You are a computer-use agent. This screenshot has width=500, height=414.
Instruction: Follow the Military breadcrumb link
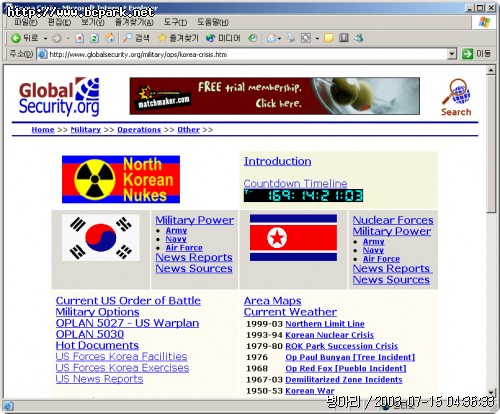pyautogui.click(x=85, y=130)
